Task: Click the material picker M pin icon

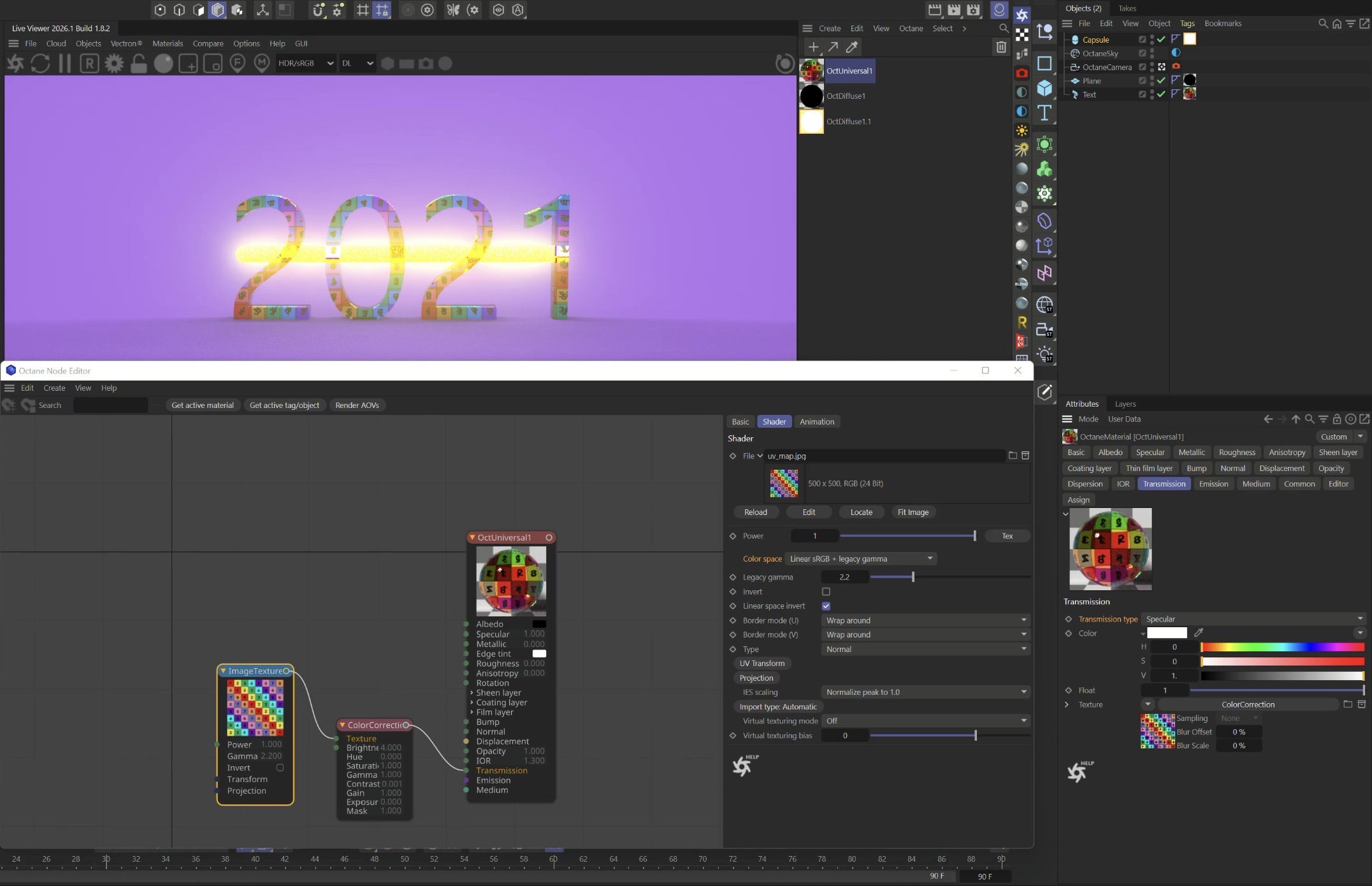Action: 262,64
